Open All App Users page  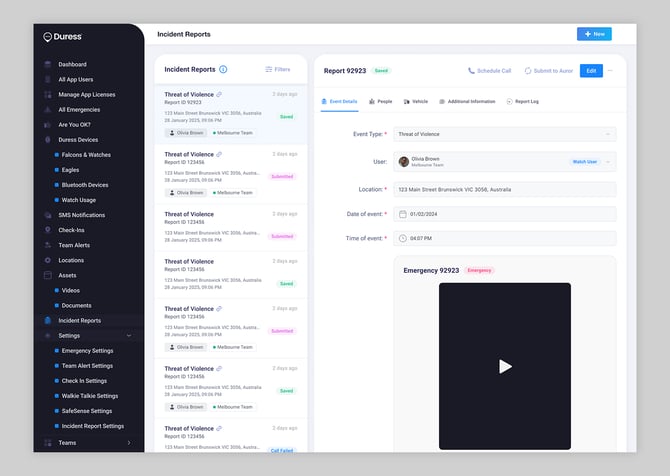pos(76,79)
